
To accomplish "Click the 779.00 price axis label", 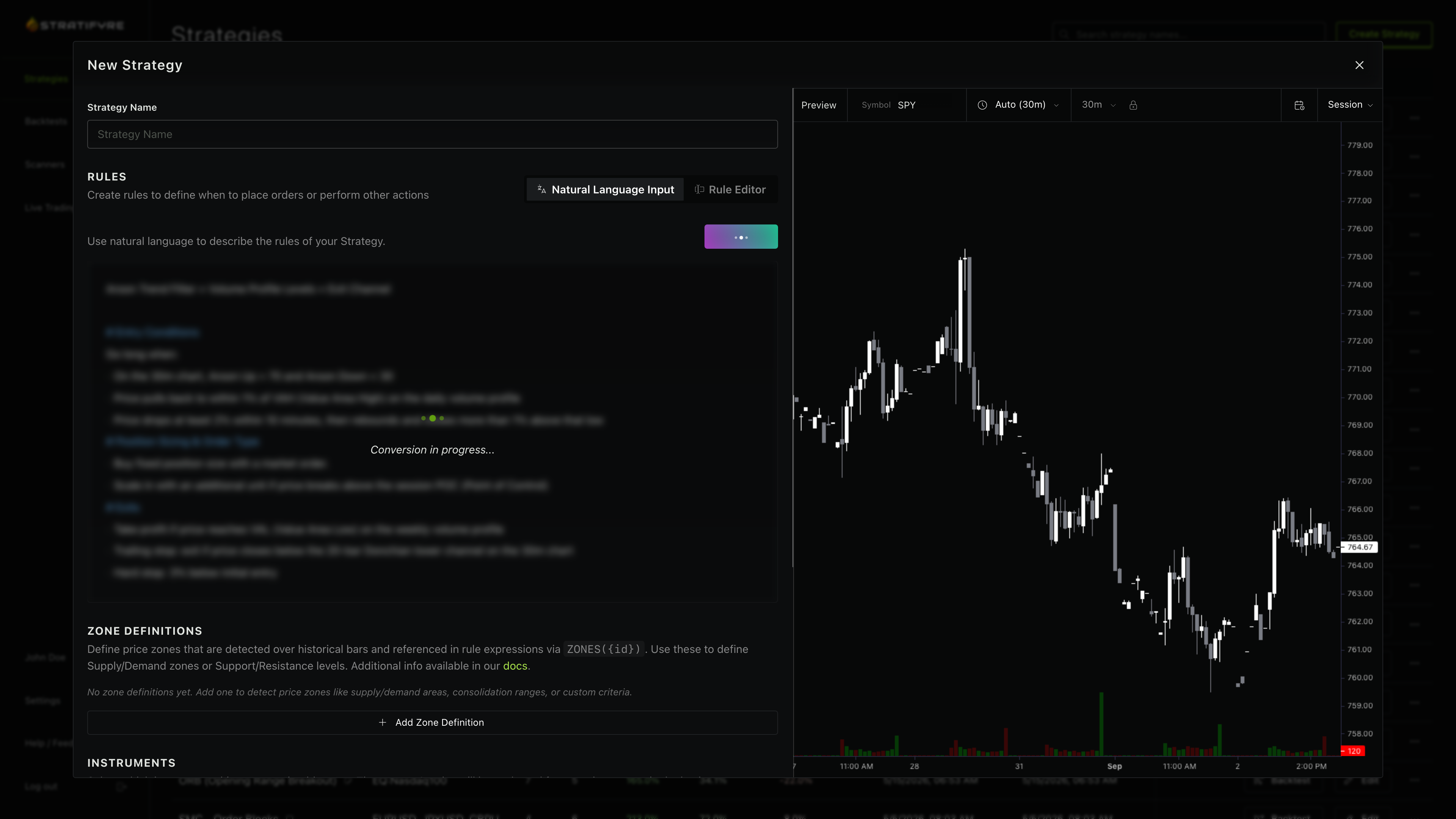I will [x=1359, y=145].
